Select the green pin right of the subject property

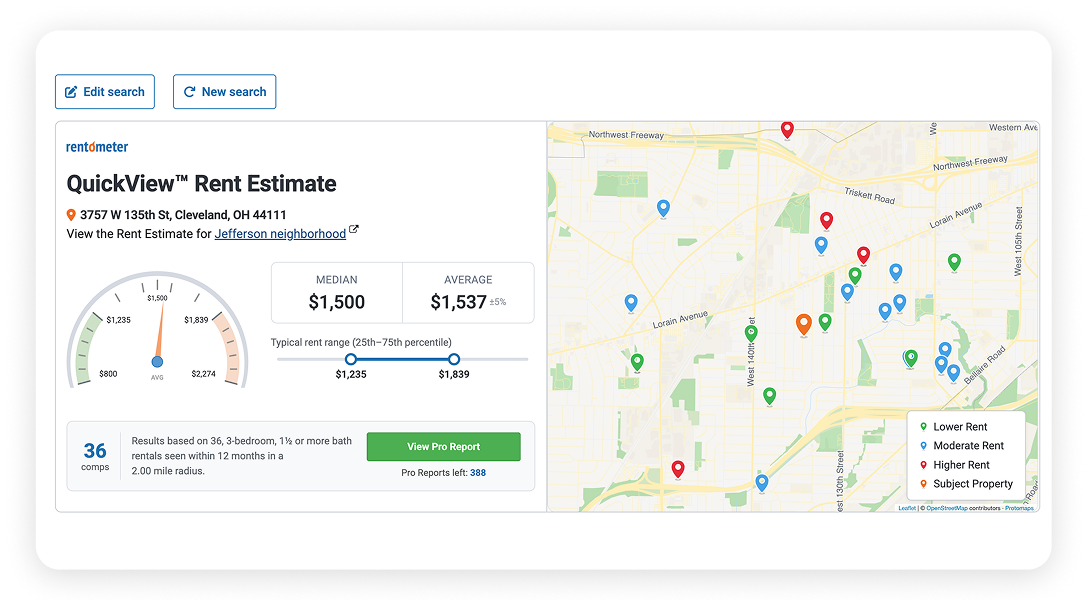click(x=825, y=322)
